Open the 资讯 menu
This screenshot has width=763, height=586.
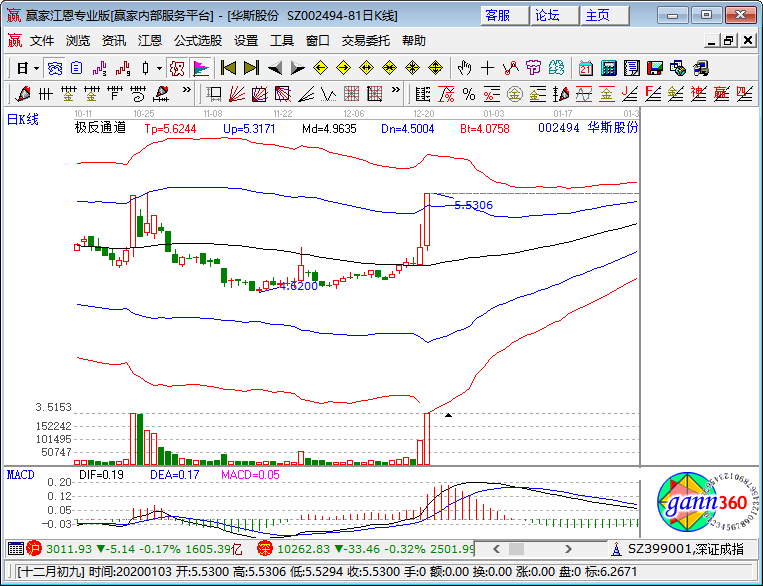click(114, 41)
